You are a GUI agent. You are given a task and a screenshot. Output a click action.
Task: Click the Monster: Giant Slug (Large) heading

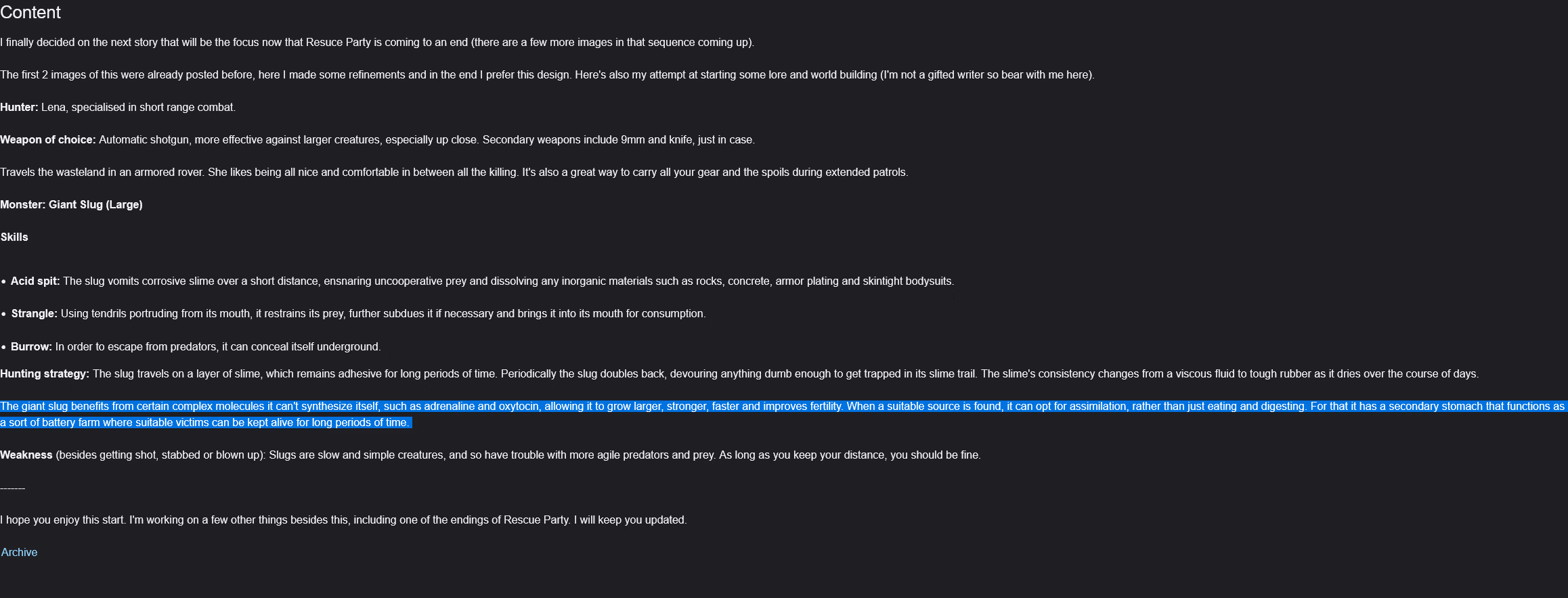point(71,205)
